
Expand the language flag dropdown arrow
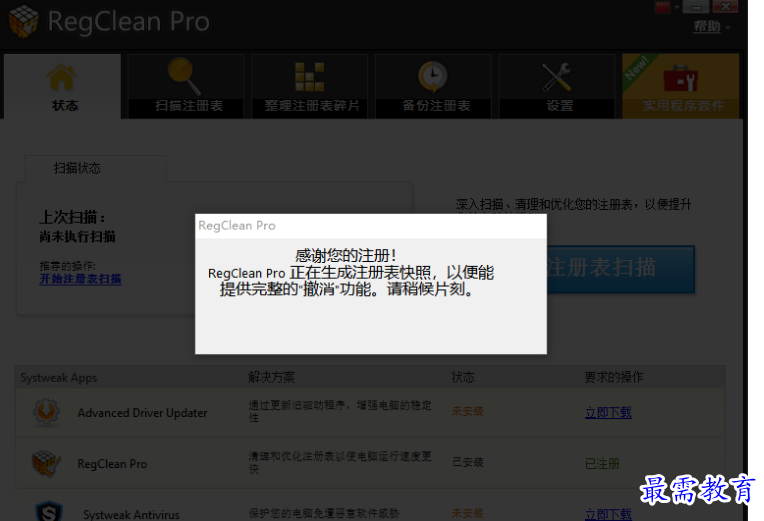click(676, 8)
